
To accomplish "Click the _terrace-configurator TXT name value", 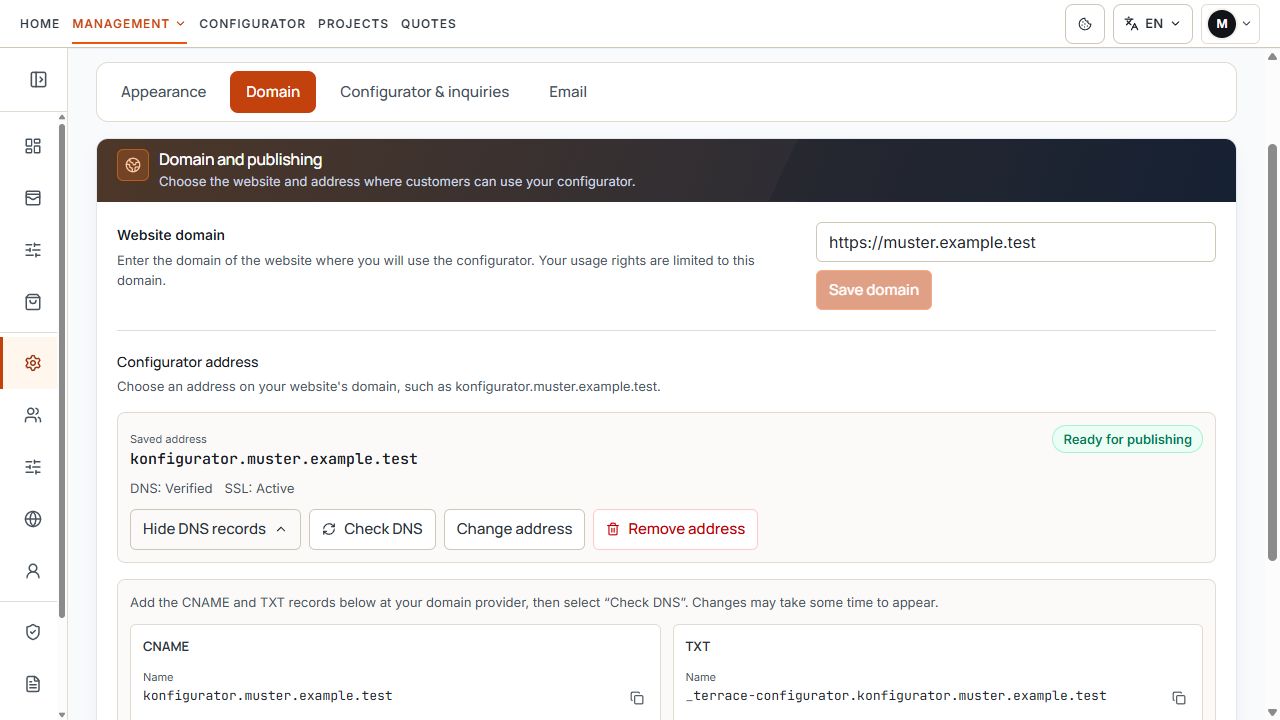I will (896, 696).
